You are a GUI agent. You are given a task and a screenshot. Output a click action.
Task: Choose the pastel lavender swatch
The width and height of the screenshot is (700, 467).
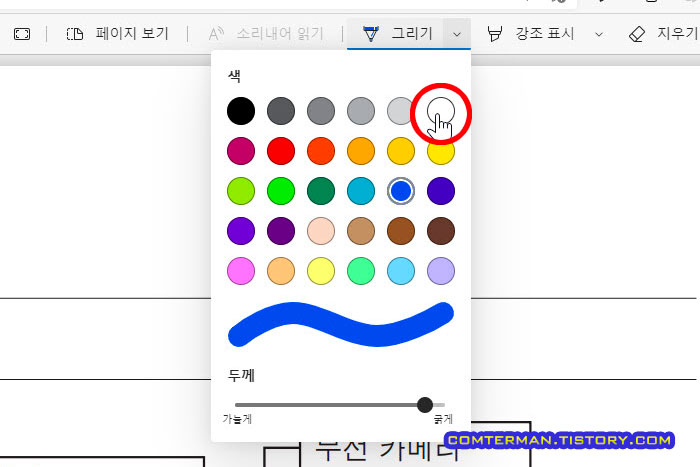(x=441, y=271)
